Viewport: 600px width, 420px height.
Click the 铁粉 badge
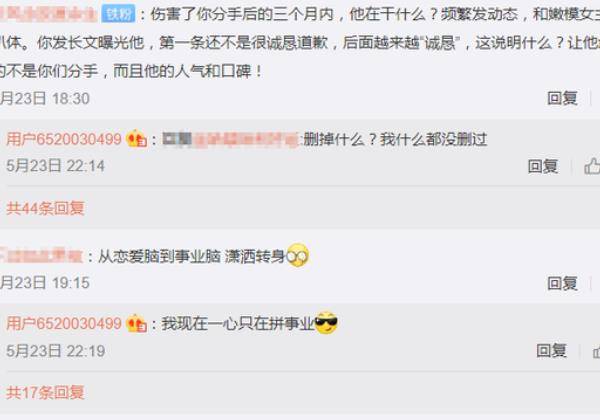click(x=119, y=15)
